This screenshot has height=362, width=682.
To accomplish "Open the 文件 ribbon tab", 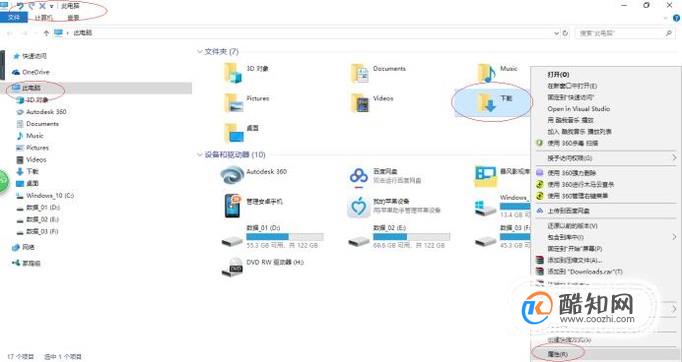I will click(x=14, y=17).
